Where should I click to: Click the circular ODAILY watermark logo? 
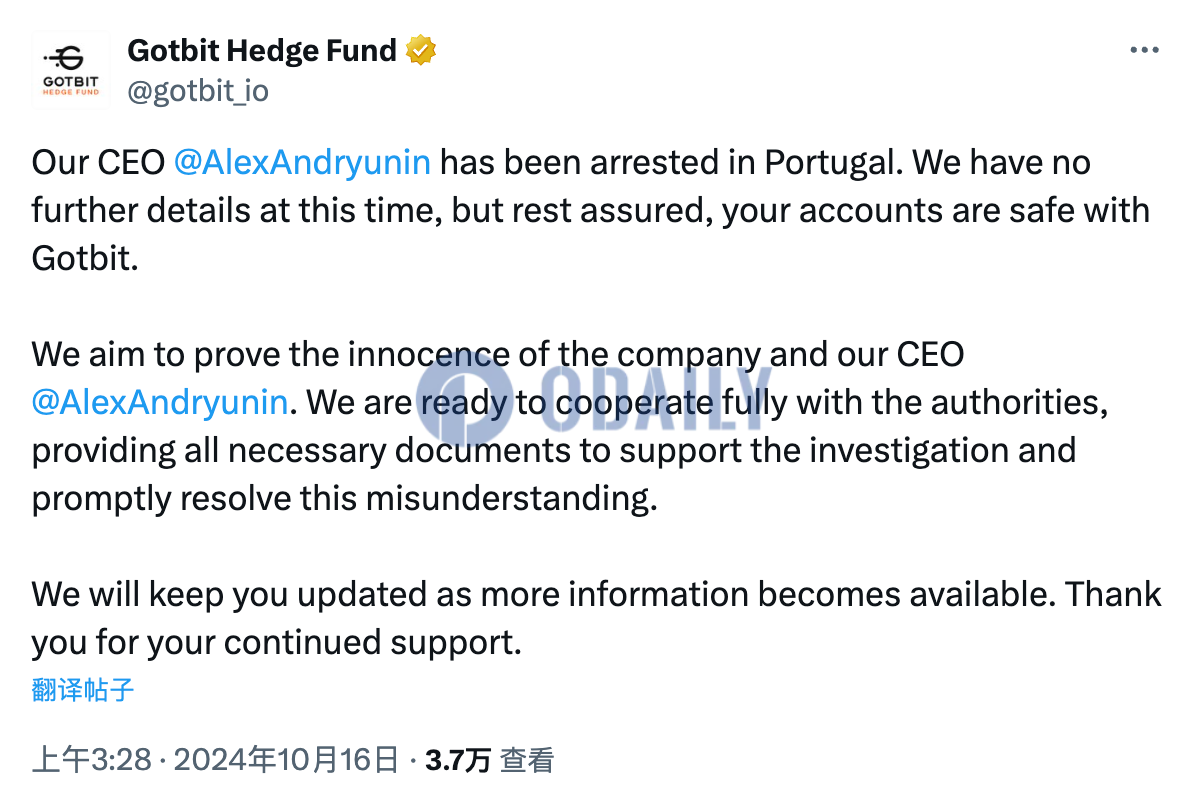pos(464,399)
